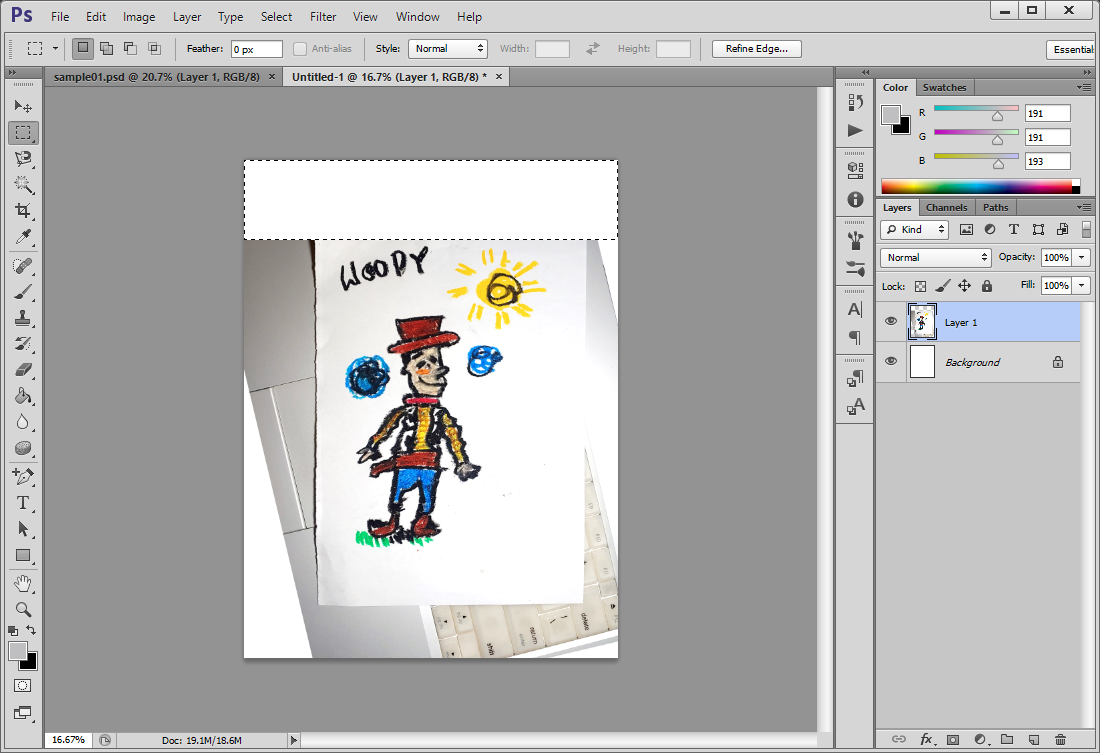Select the Hand tool
1100x753 pixels.
[23, 583]
